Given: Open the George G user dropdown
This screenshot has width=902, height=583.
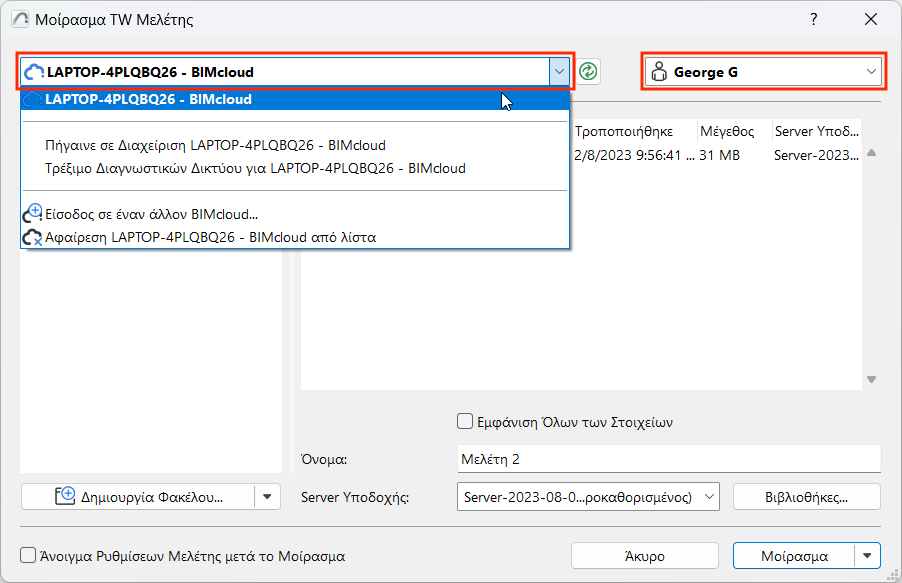Looking at the screenshot, I should (871, 72).
